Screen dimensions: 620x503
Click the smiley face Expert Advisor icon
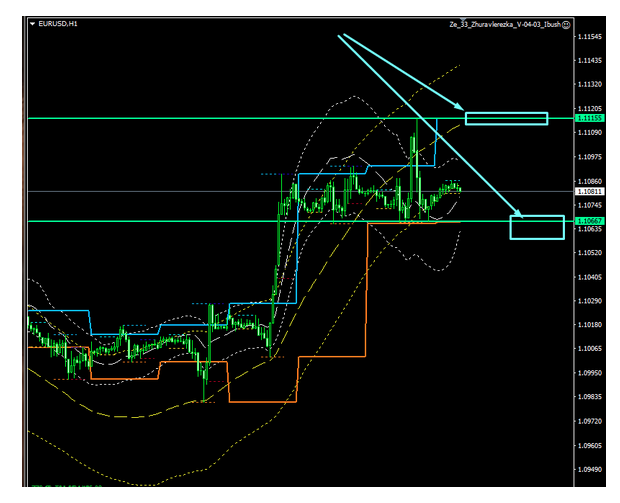coord(566,23)
